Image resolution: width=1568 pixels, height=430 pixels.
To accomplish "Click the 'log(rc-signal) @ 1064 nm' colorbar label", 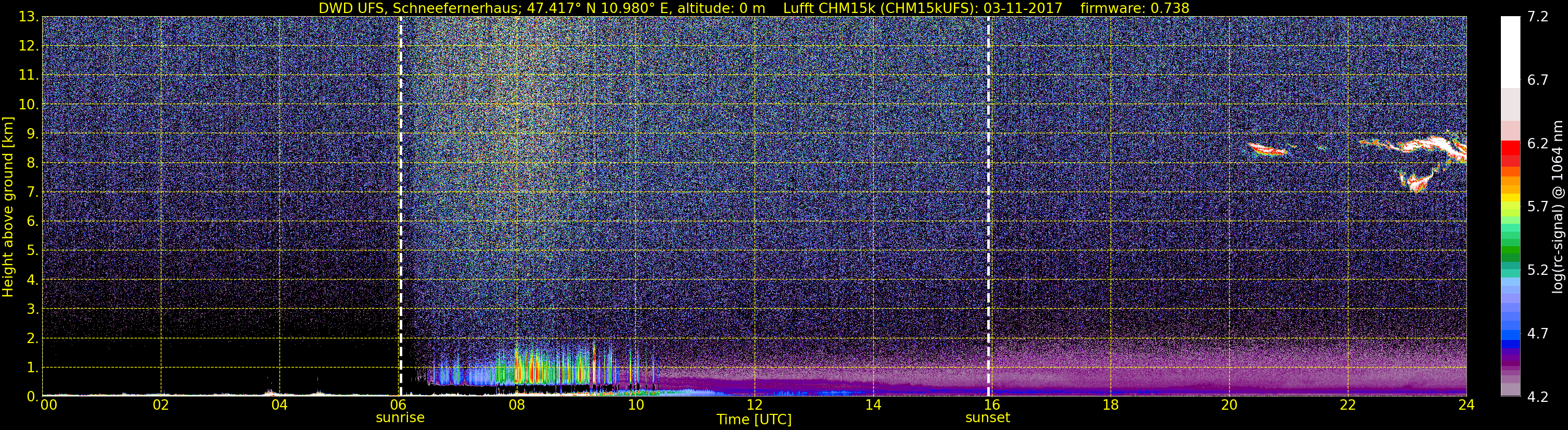I will [x=1557, y=207].
